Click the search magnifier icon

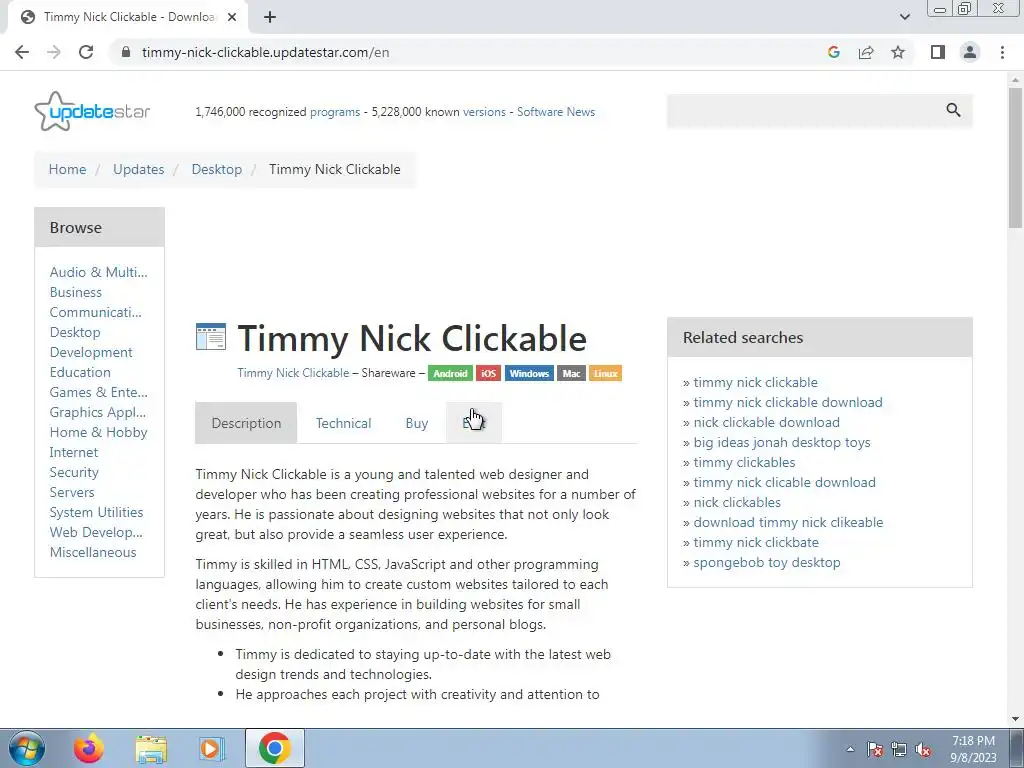[x=953, y=110]
